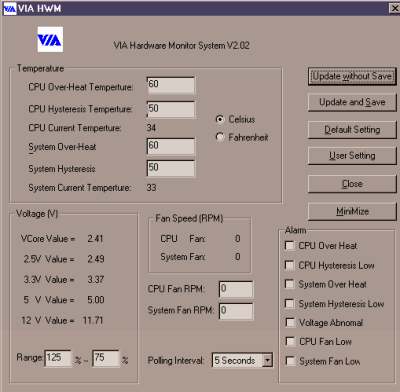Click the Range upper percent field showing 125
This screenshot has height=392, width=400.
click(58, 358)
